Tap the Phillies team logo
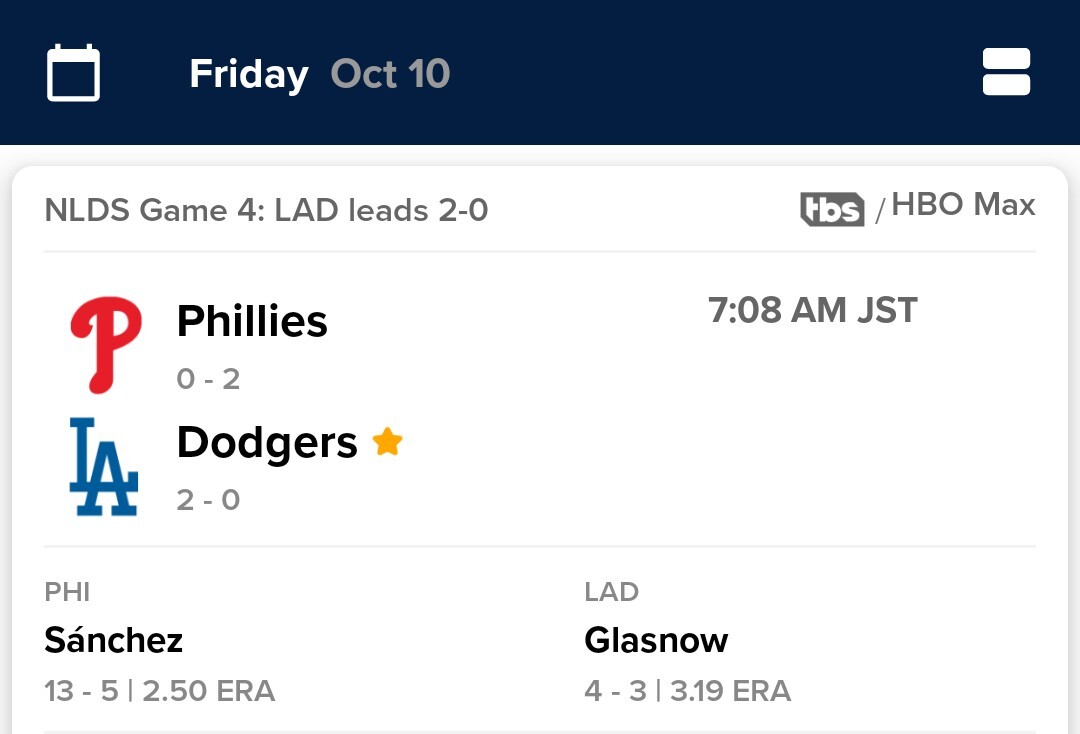 (x=105, y=344)
